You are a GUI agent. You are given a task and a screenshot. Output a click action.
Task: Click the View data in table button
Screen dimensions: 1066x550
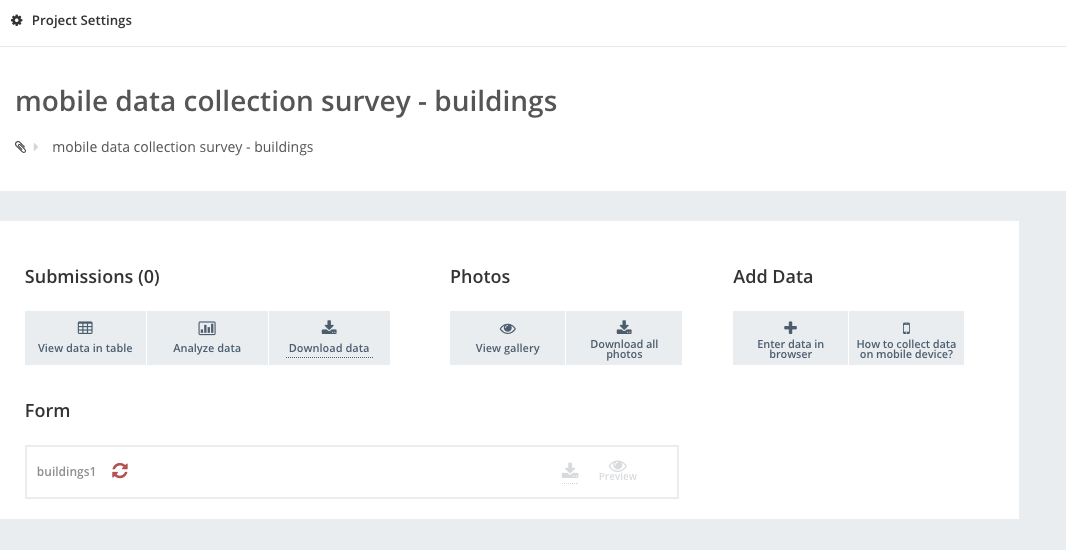[85, 338]
